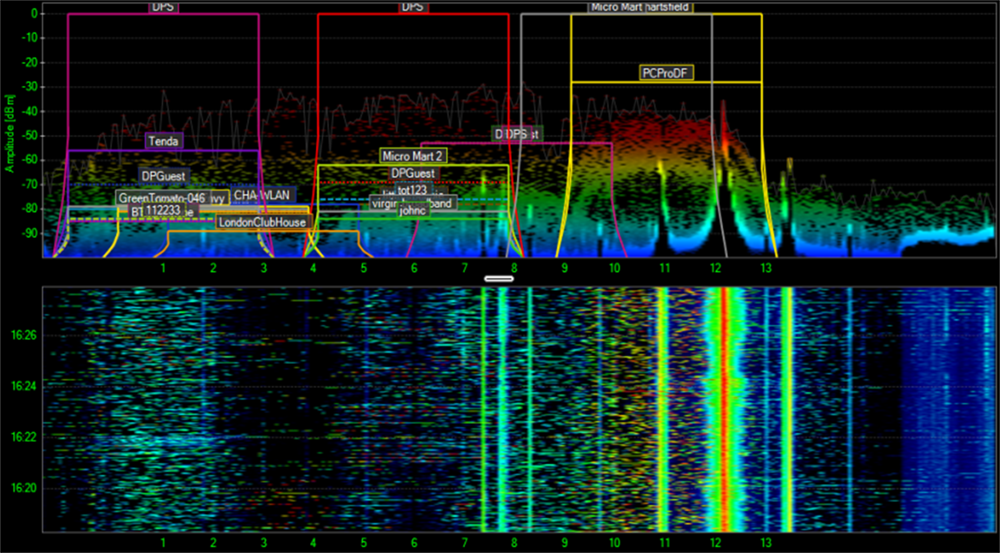
Task: Click channel 1 on the upper graph axis
Action: (163, 268)
